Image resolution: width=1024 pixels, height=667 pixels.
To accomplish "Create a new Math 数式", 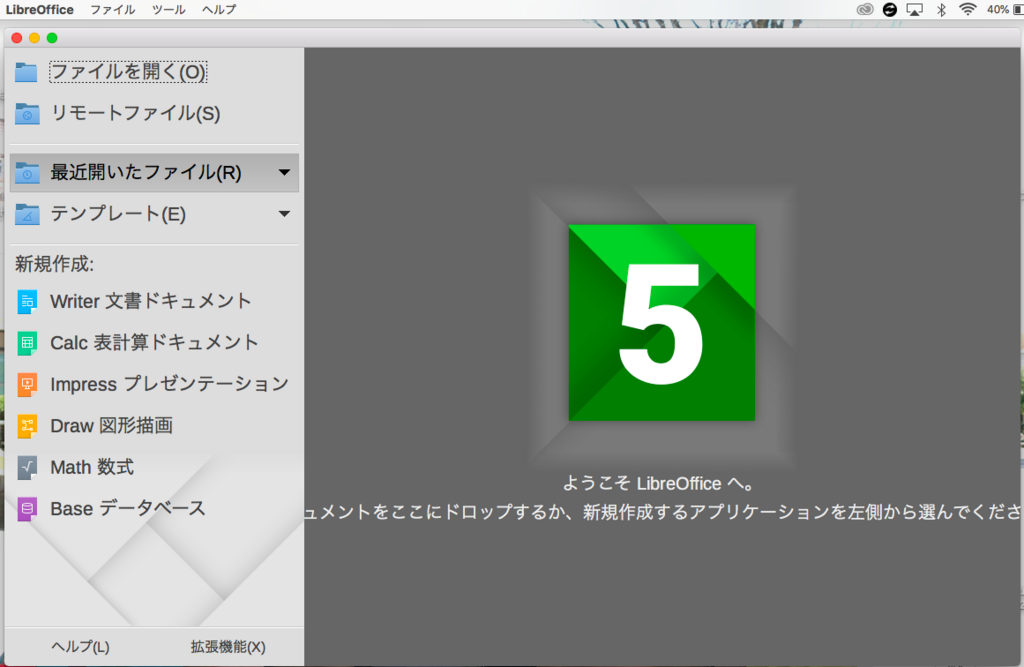I will click(x=92, y=468).
